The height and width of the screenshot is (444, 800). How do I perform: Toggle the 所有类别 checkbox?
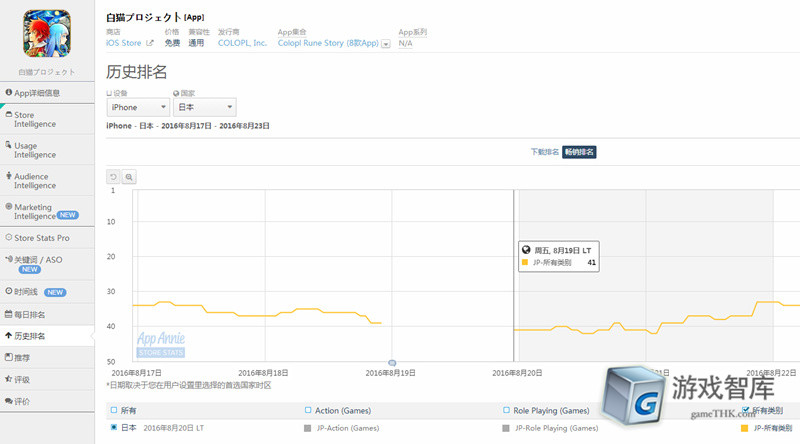(x=746, y=410)
